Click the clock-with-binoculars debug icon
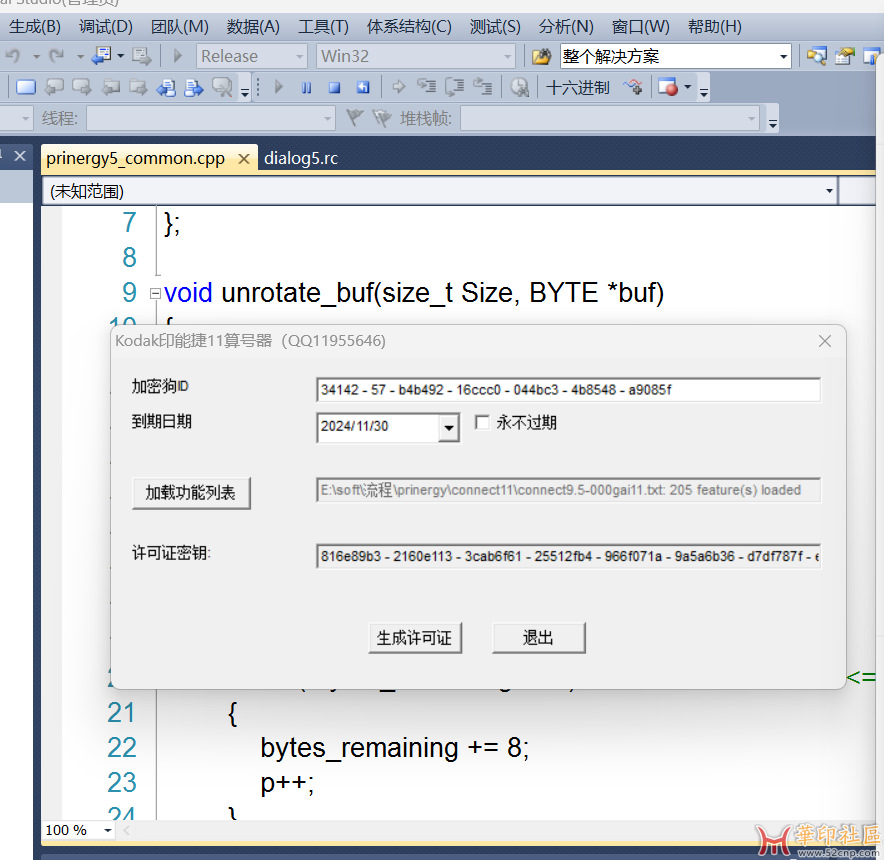This screenshot has width=884, height=860. 519,87
